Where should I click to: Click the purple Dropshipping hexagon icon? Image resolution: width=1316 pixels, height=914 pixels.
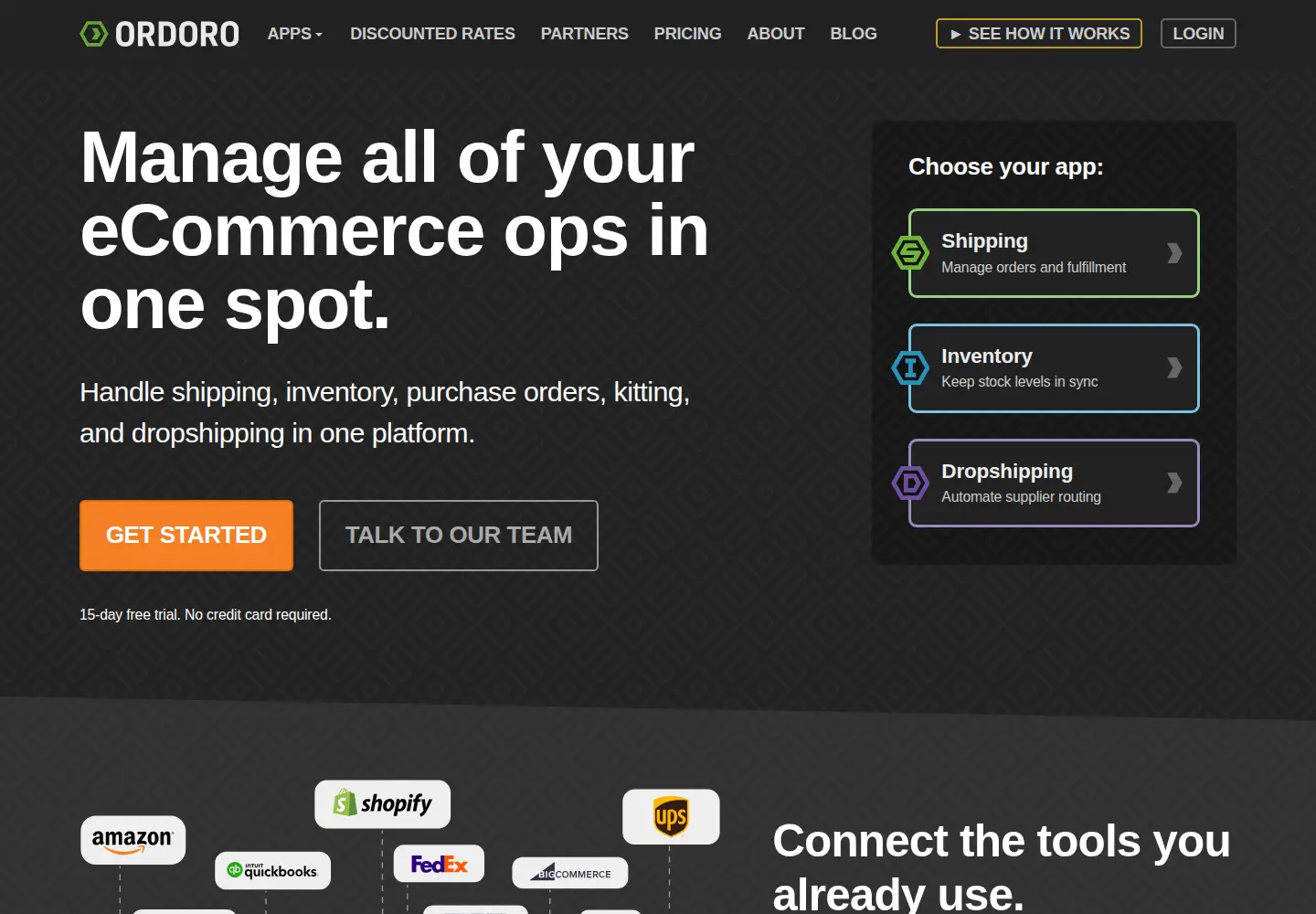click(910, 483)
